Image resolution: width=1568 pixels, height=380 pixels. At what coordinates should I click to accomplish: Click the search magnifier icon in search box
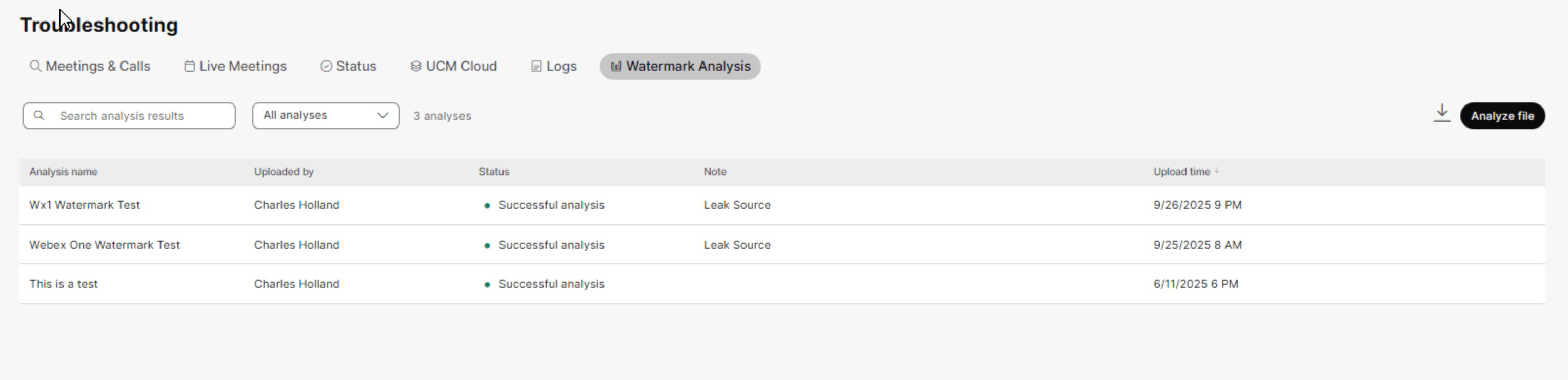39,116
